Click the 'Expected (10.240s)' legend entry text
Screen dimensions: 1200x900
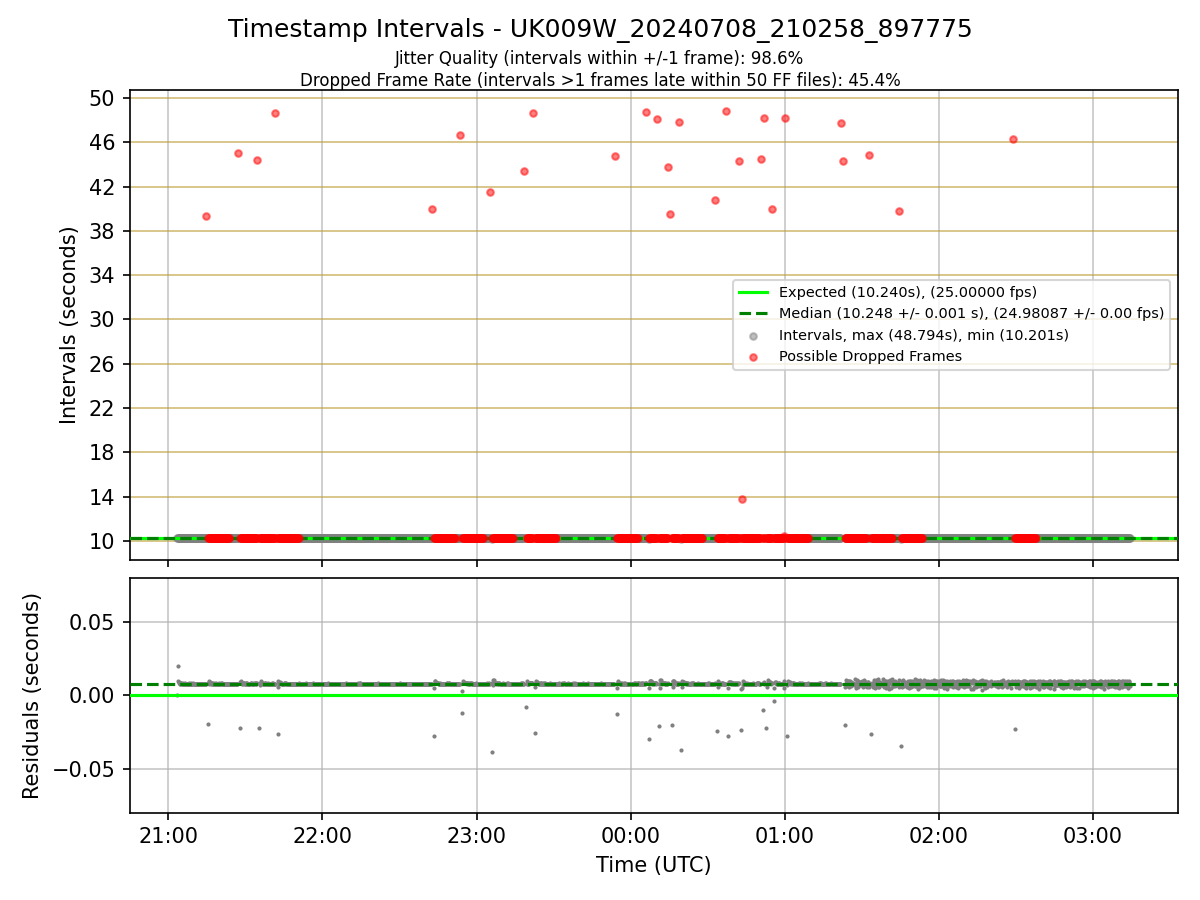pos(908,292)
